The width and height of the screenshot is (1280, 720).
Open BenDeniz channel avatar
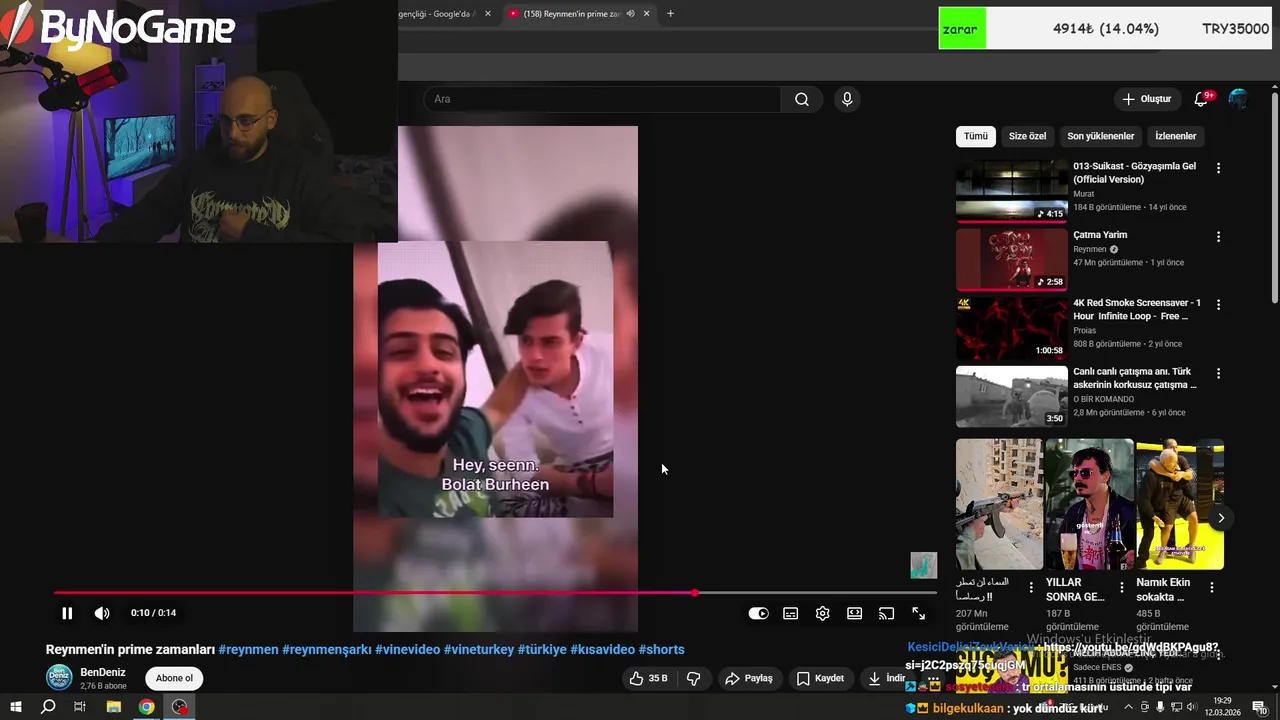tap(60, 678)
